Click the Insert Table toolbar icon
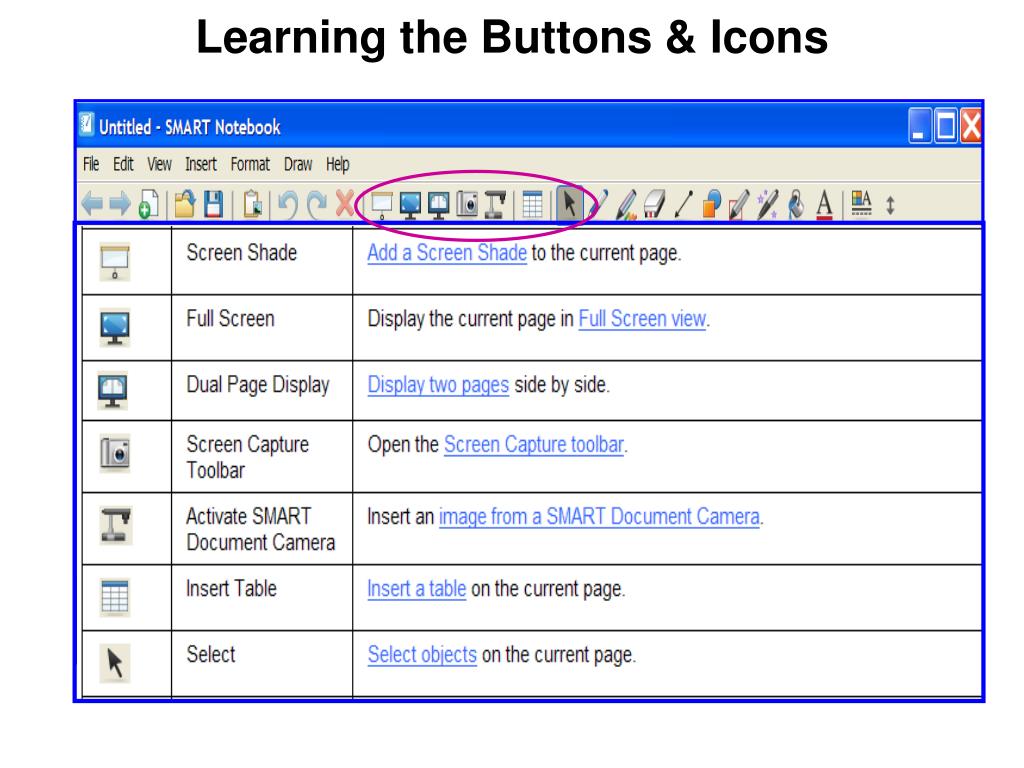The image size is (1024, 768). click(x=532, y=204)
